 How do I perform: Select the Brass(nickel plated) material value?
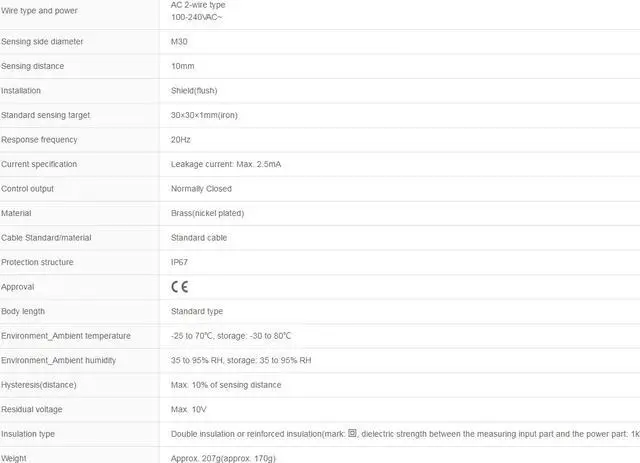(x=207, y=213)
